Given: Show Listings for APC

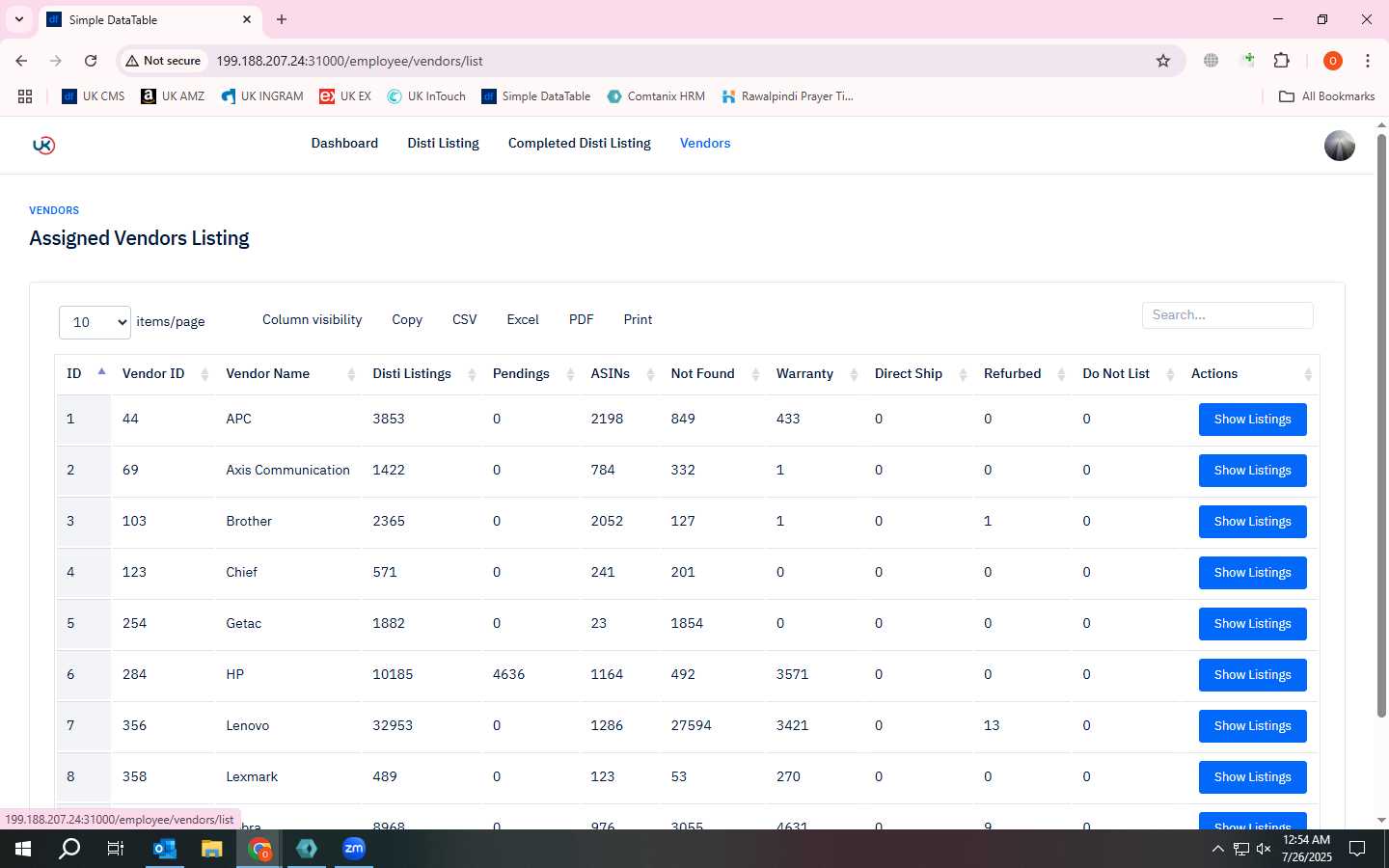Looking at the screenshot, I should click(x=1252, y=420).
